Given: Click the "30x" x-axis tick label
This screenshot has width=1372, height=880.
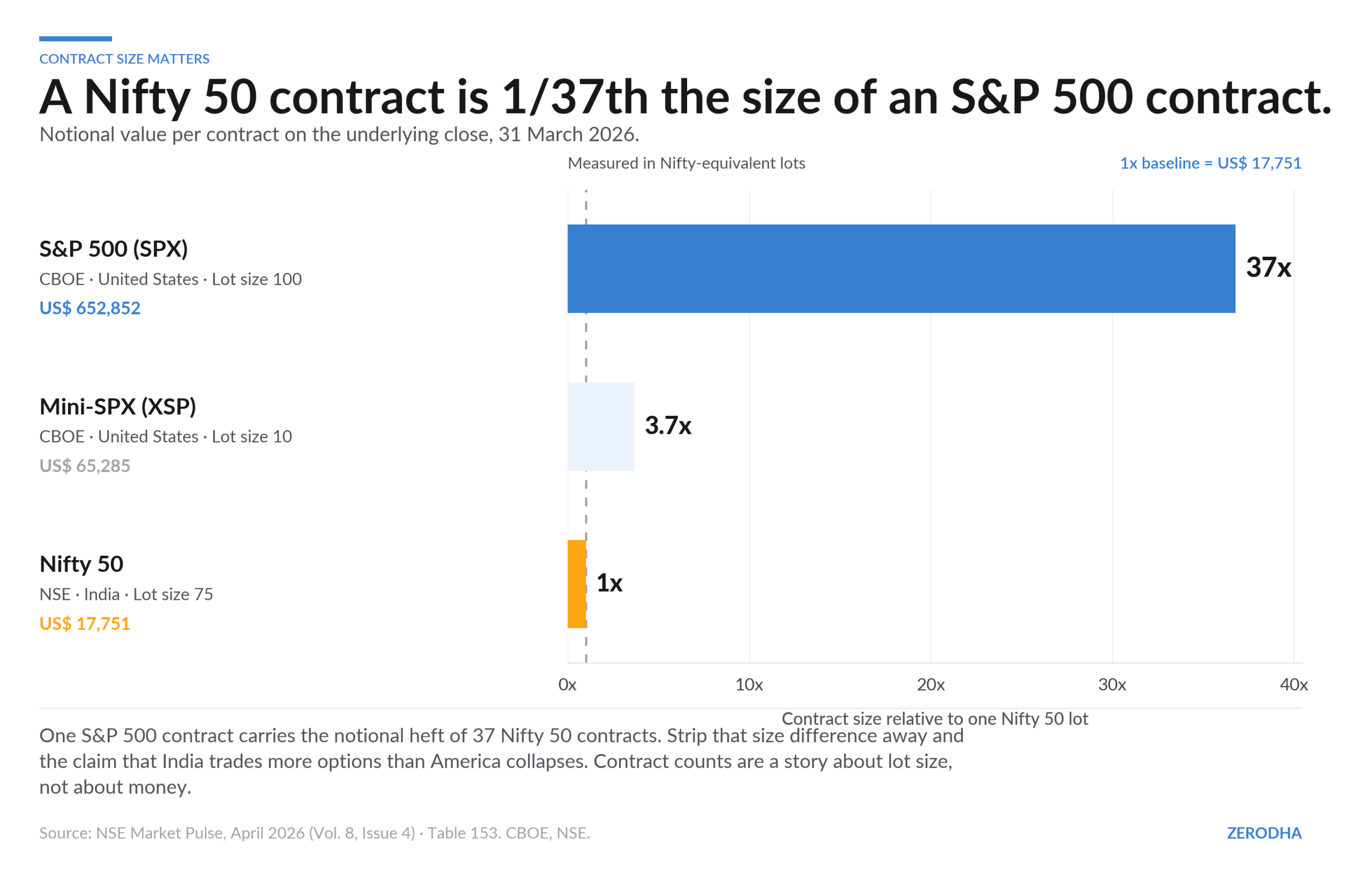Looking at the screenshot, I should pyautogui.click(x=1112, y=684).
